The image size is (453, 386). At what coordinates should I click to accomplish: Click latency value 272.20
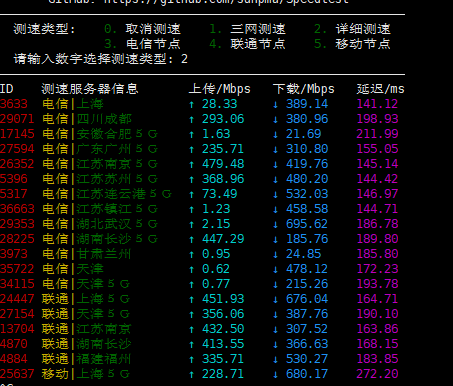(x=377, y=374)
